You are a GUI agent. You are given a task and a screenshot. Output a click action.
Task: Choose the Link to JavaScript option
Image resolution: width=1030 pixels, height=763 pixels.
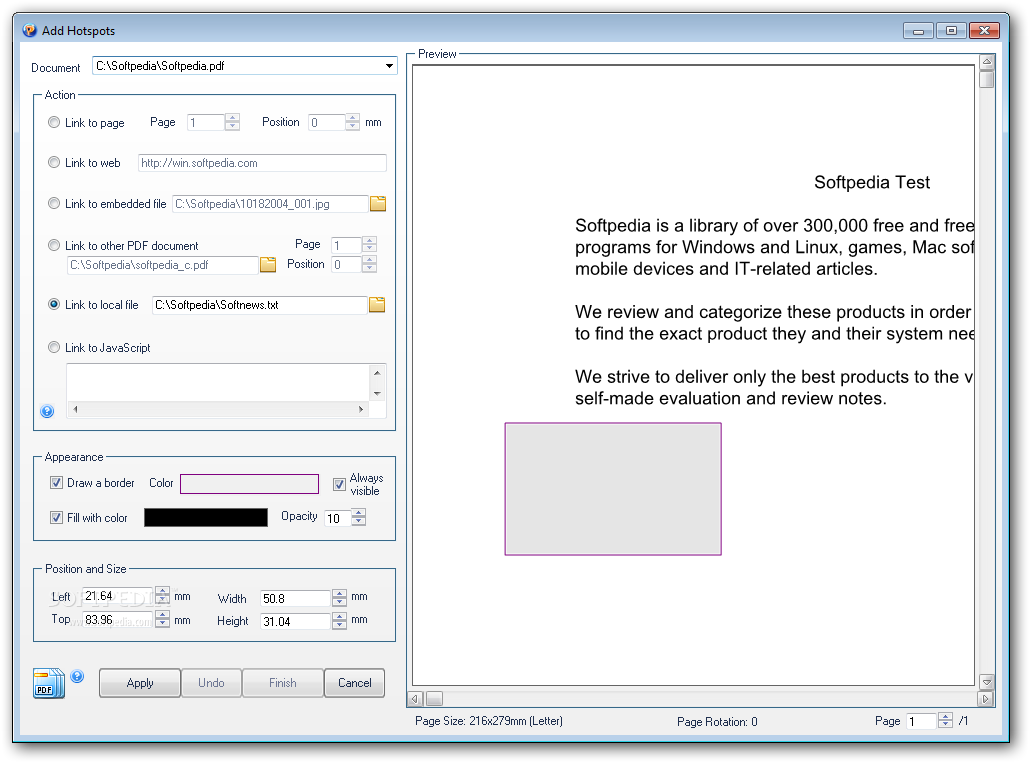tap(54, 347)
